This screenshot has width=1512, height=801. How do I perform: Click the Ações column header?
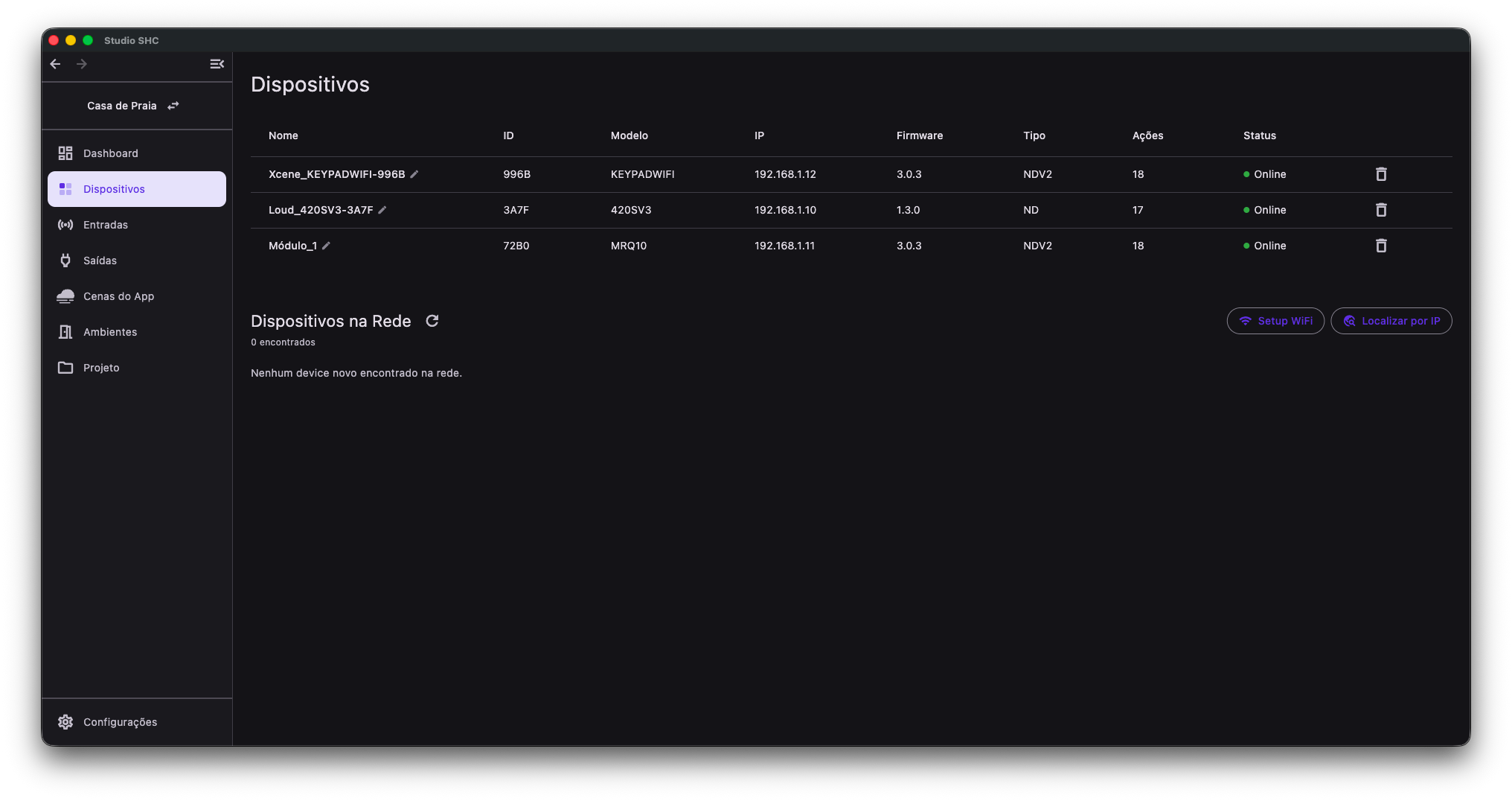coord(1148,135)
